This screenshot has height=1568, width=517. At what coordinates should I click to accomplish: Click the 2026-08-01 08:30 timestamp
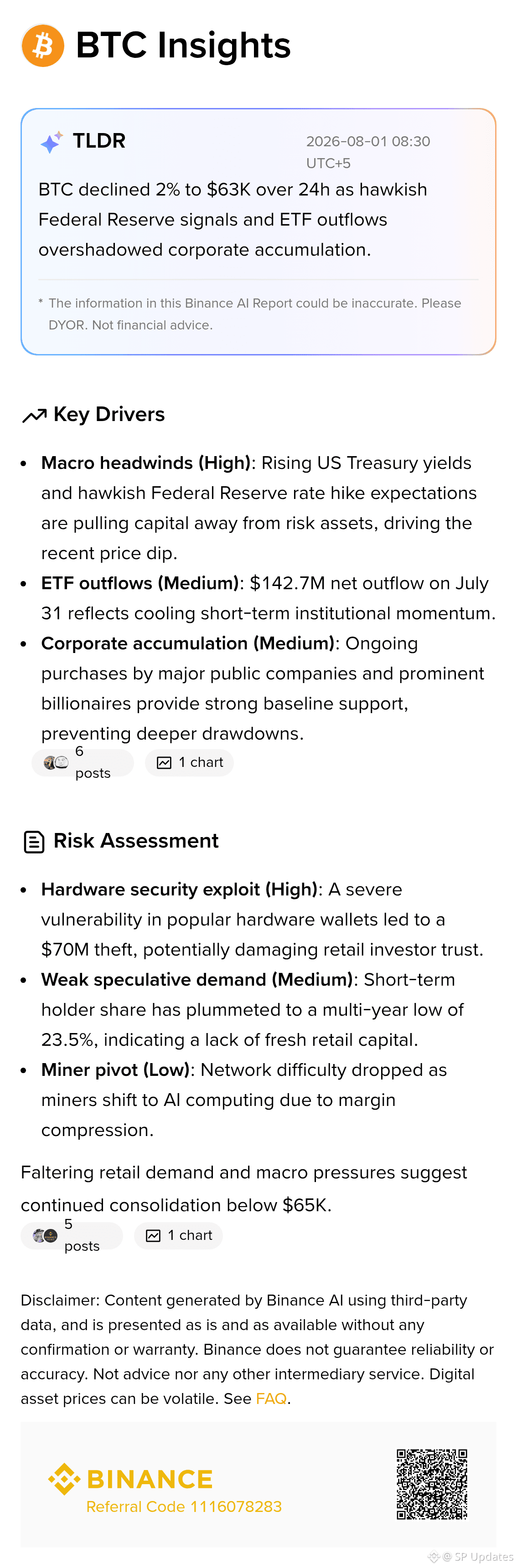click(x=368, y=142)
